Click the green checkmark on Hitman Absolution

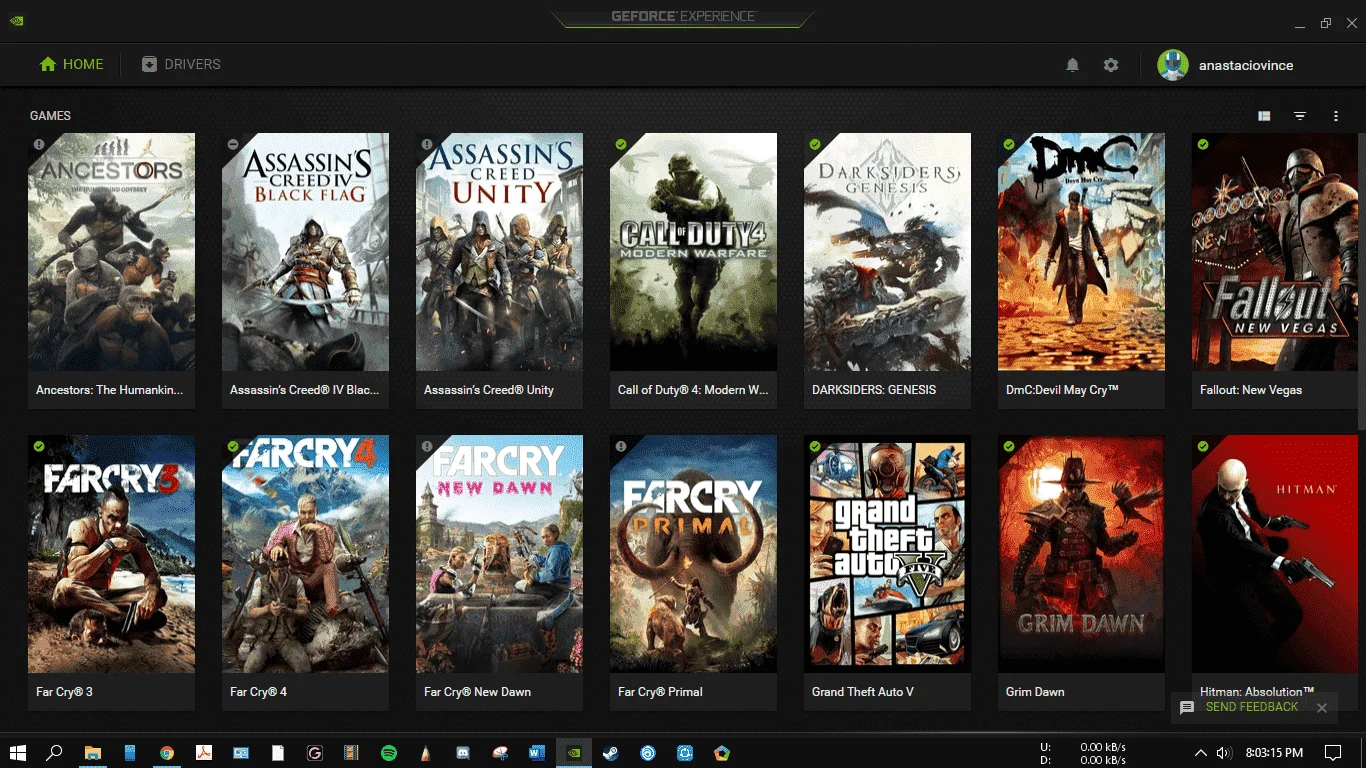click(1203, 446)
